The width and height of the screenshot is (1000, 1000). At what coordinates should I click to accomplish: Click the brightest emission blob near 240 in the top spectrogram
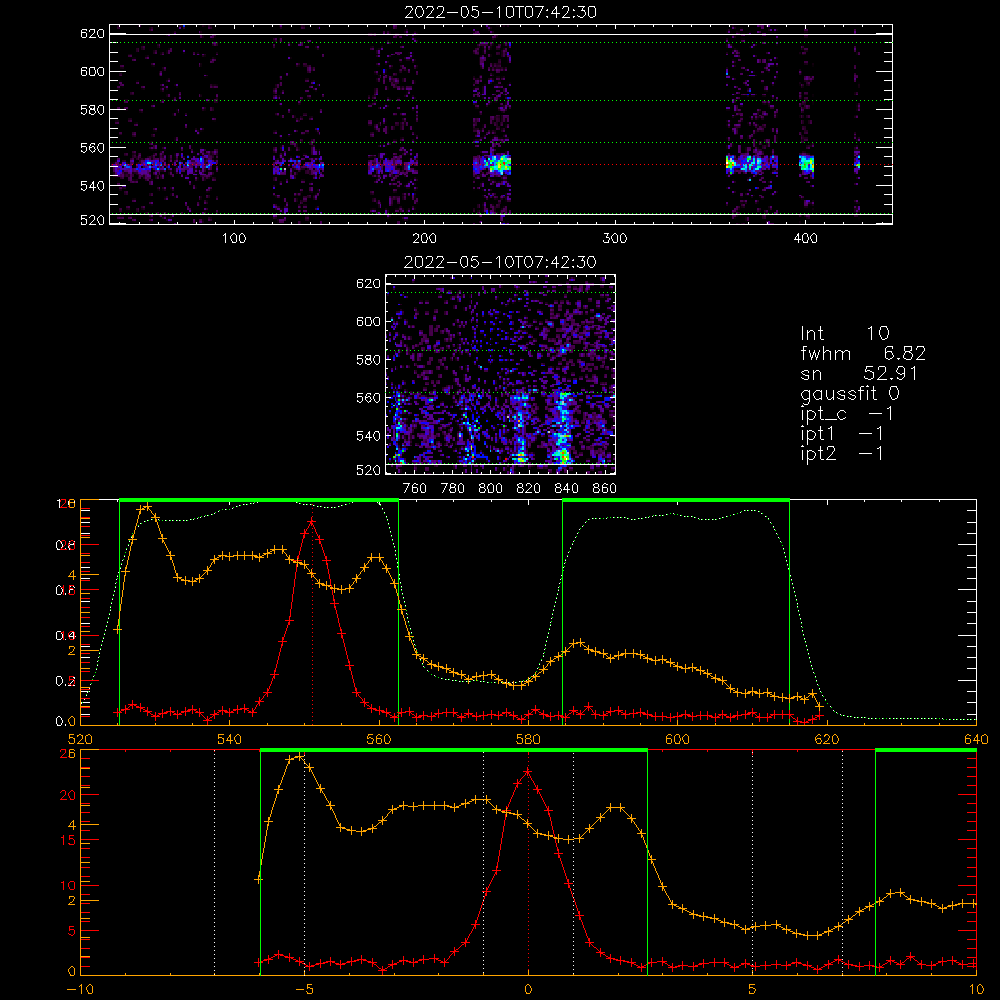(x=500, y=165)
